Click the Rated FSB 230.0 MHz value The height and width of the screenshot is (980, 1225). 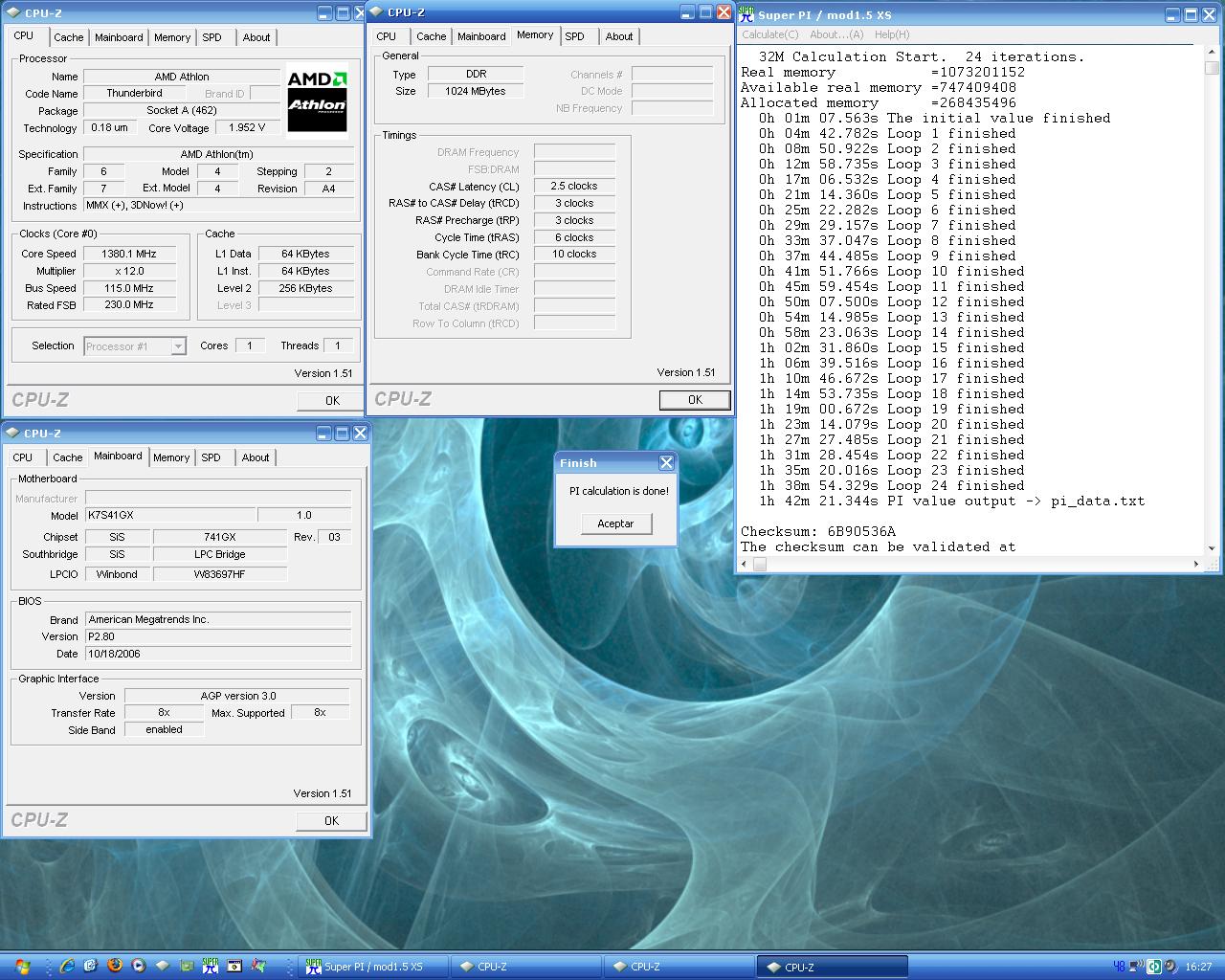click(x=129, y=304)
